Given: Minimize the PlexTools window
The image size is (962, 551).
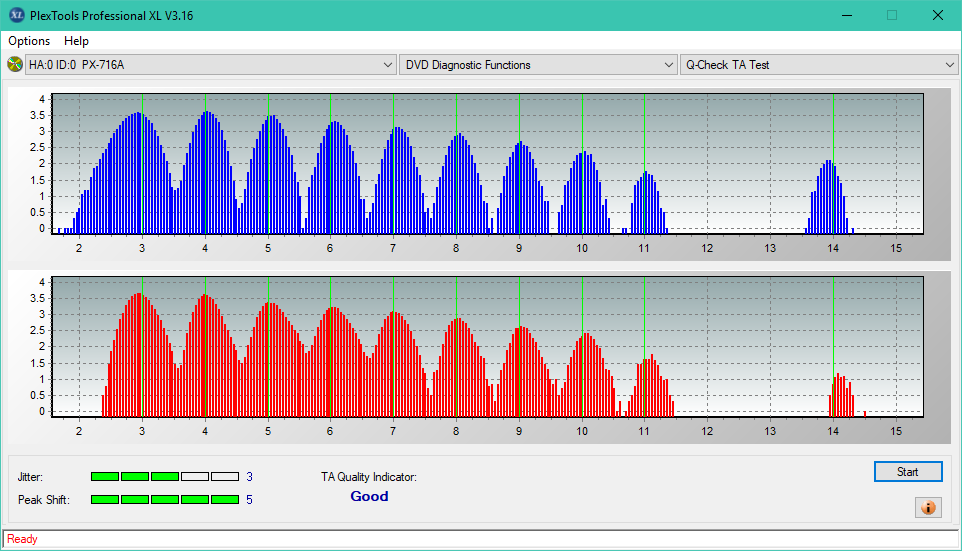Looking at the screenshot, I should [x=847, y=15].
